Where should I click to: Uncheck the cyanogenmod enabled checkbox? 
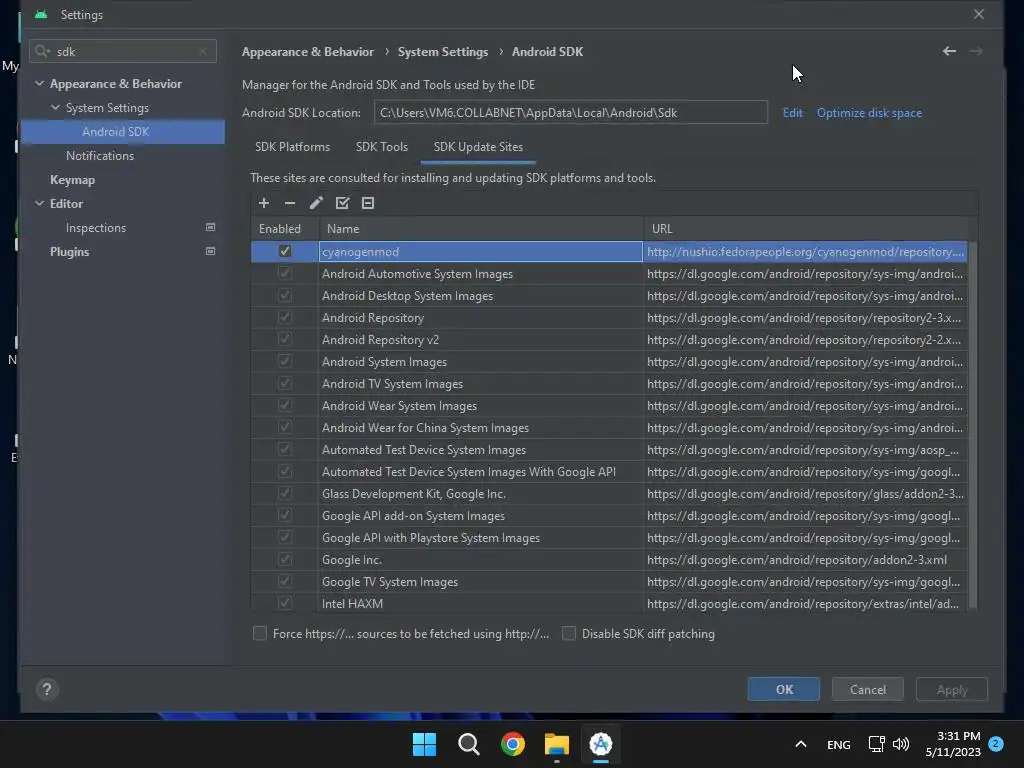[x=285, y=251]
